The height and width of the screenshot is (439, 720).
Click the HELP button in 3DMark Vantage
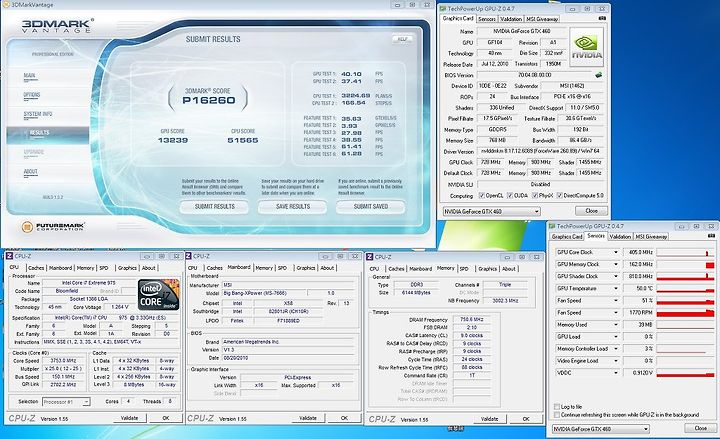click(x=402, y=39)
